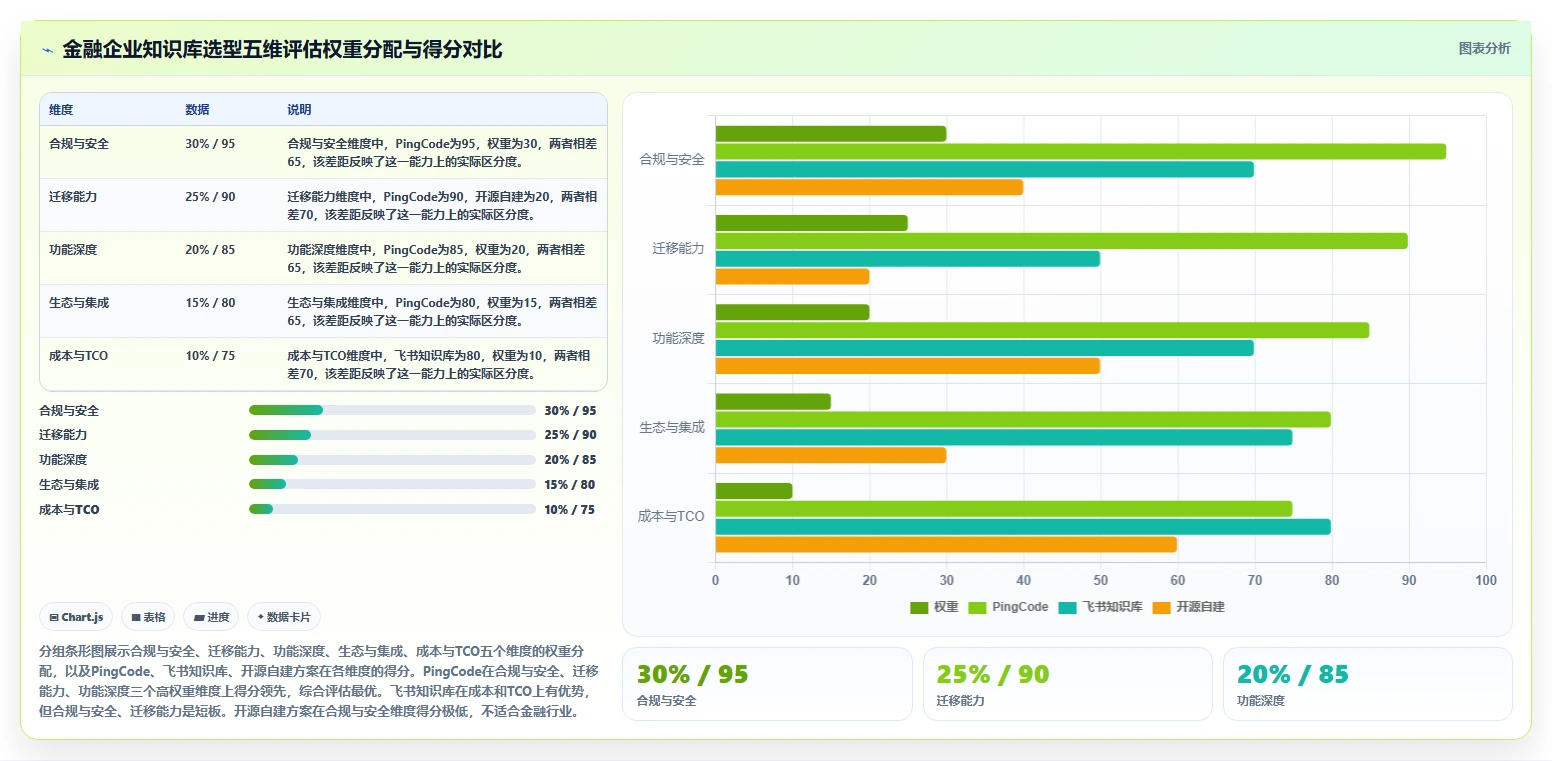Viewport: 1552px width, 761px height.
Task: Click table cell 10% / 75
Action: (x=210, y=356)
